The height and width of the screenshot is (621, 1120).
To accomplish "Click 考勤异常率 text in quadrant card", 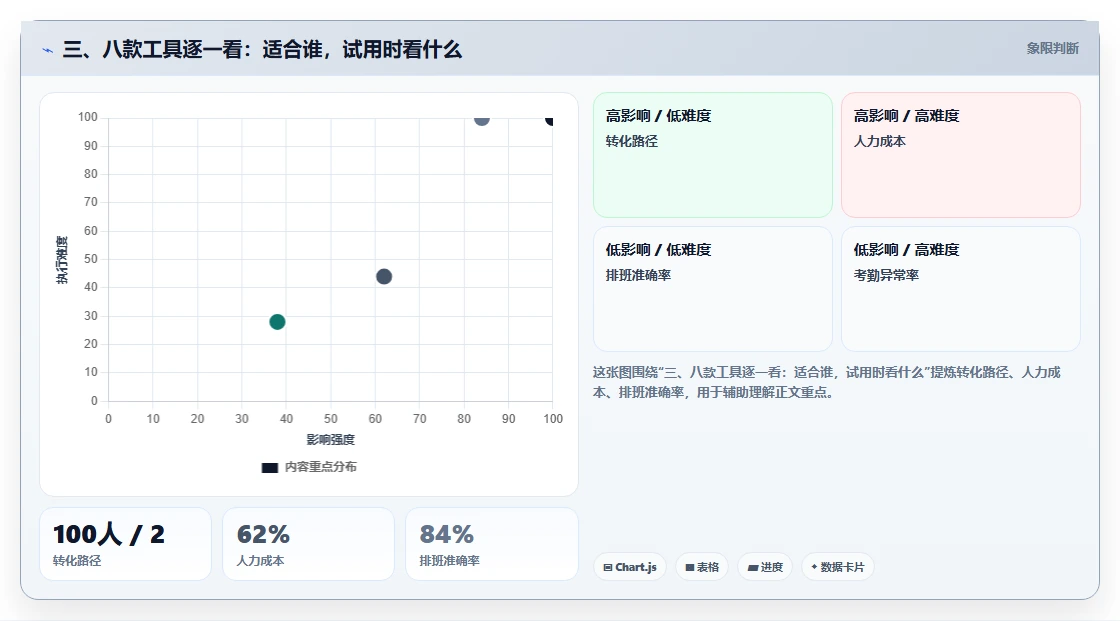I will coord(886,275).
